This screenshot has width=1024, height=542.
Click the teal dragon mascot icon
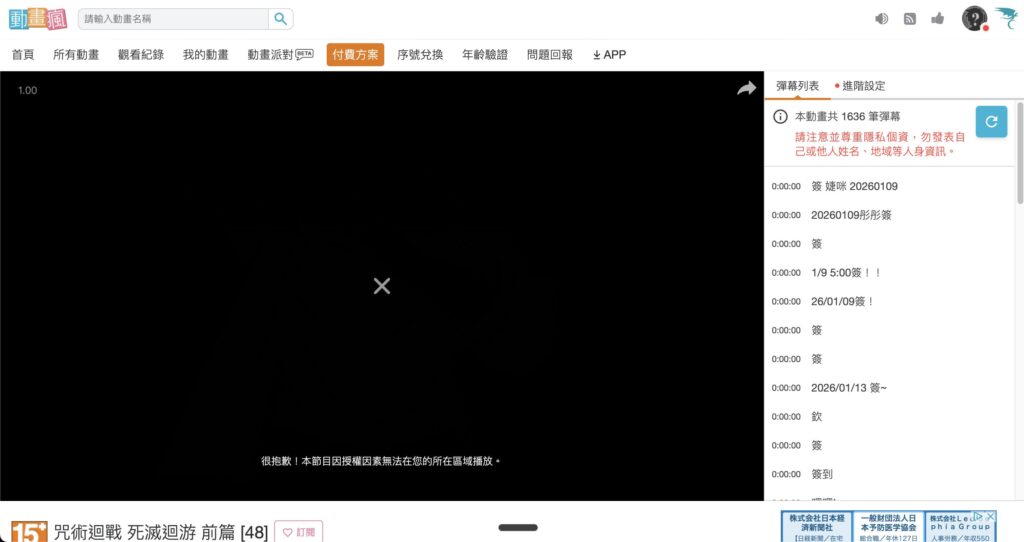[1005, 17]
